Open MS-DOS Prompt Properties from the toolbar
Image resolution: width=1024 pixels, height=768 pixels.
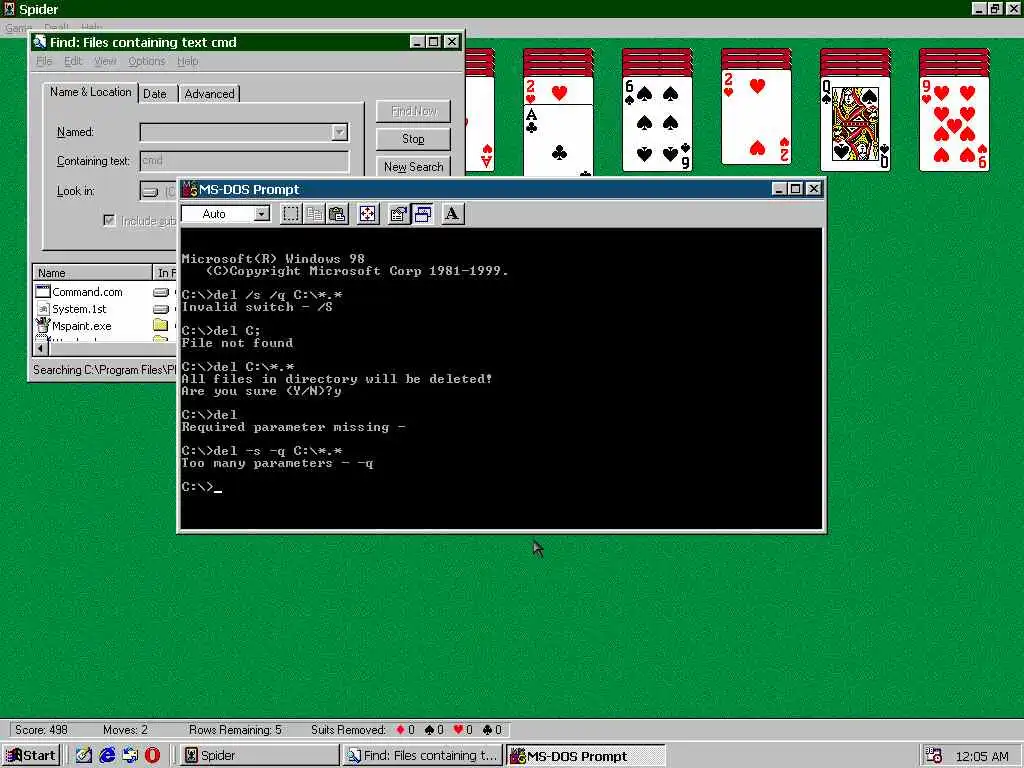(x=398, y=214)
